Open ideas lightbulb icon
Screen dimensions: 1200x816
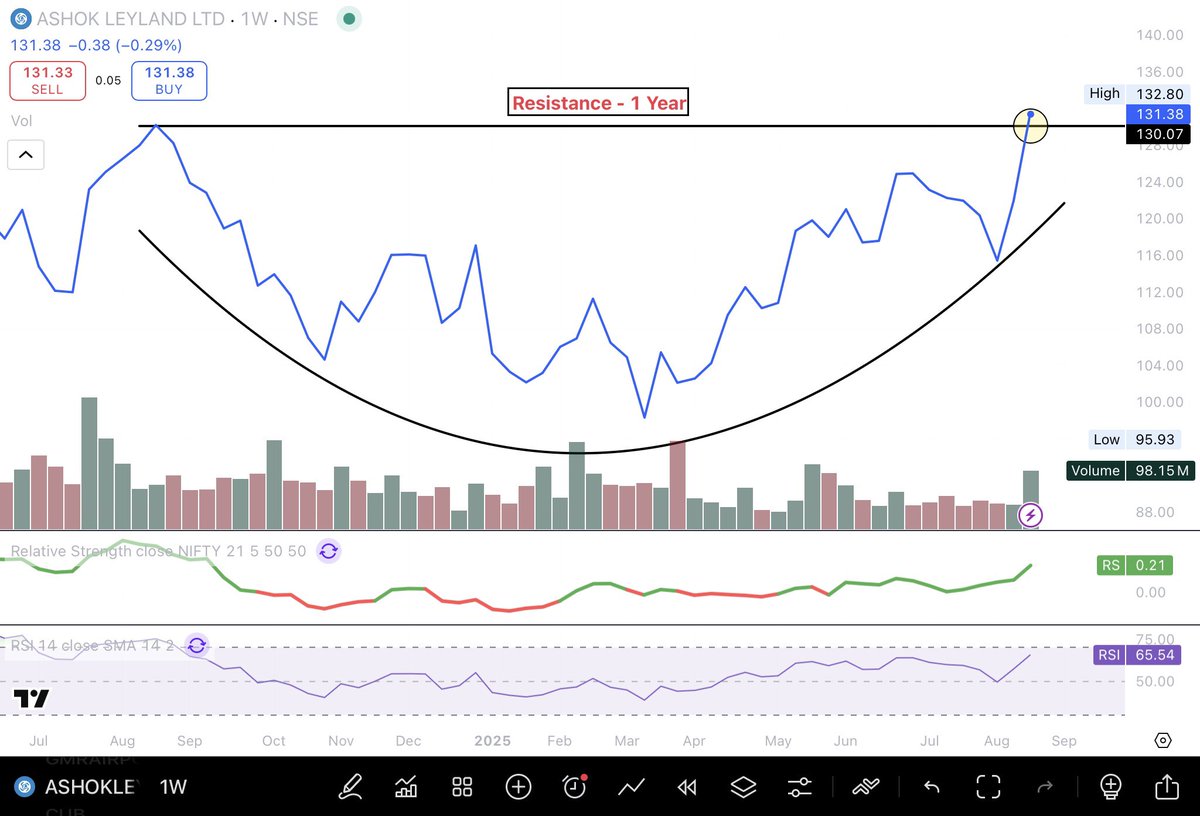click(1111, 786)
